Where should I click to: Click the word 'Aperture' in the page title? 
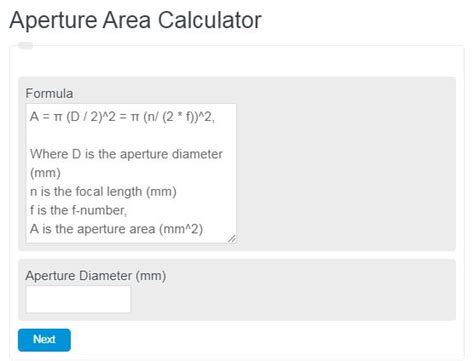click(x=53, y=21)
